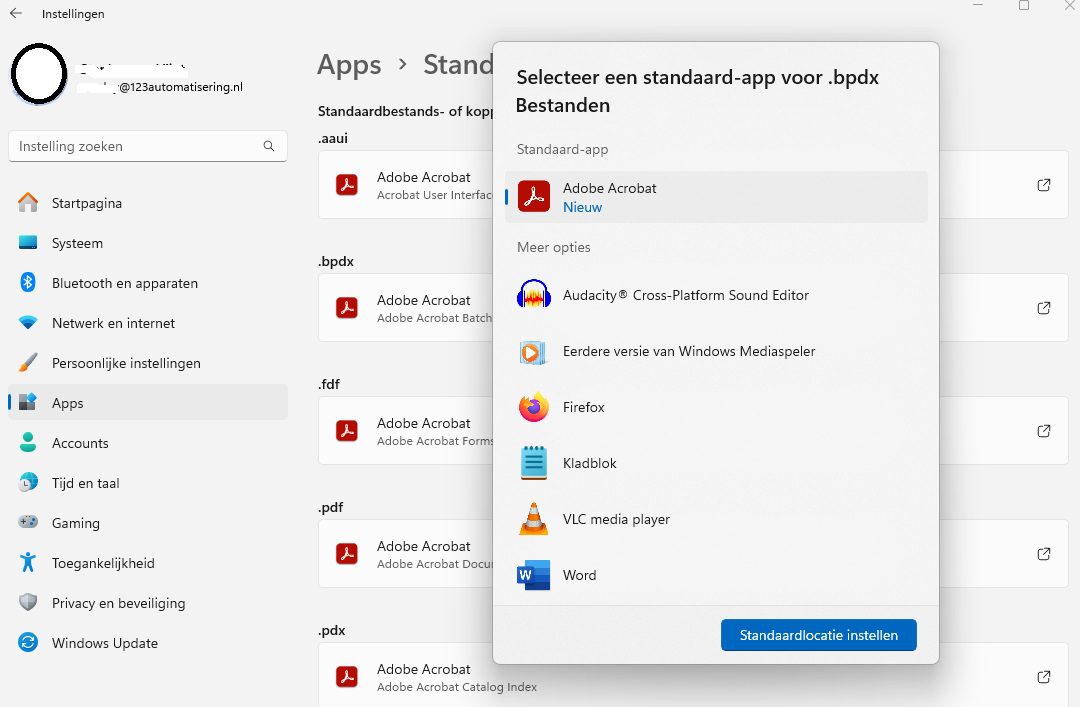1080x707 pixels.
Task: Choose Kladblok from the app list
Action: pos(587,463)
